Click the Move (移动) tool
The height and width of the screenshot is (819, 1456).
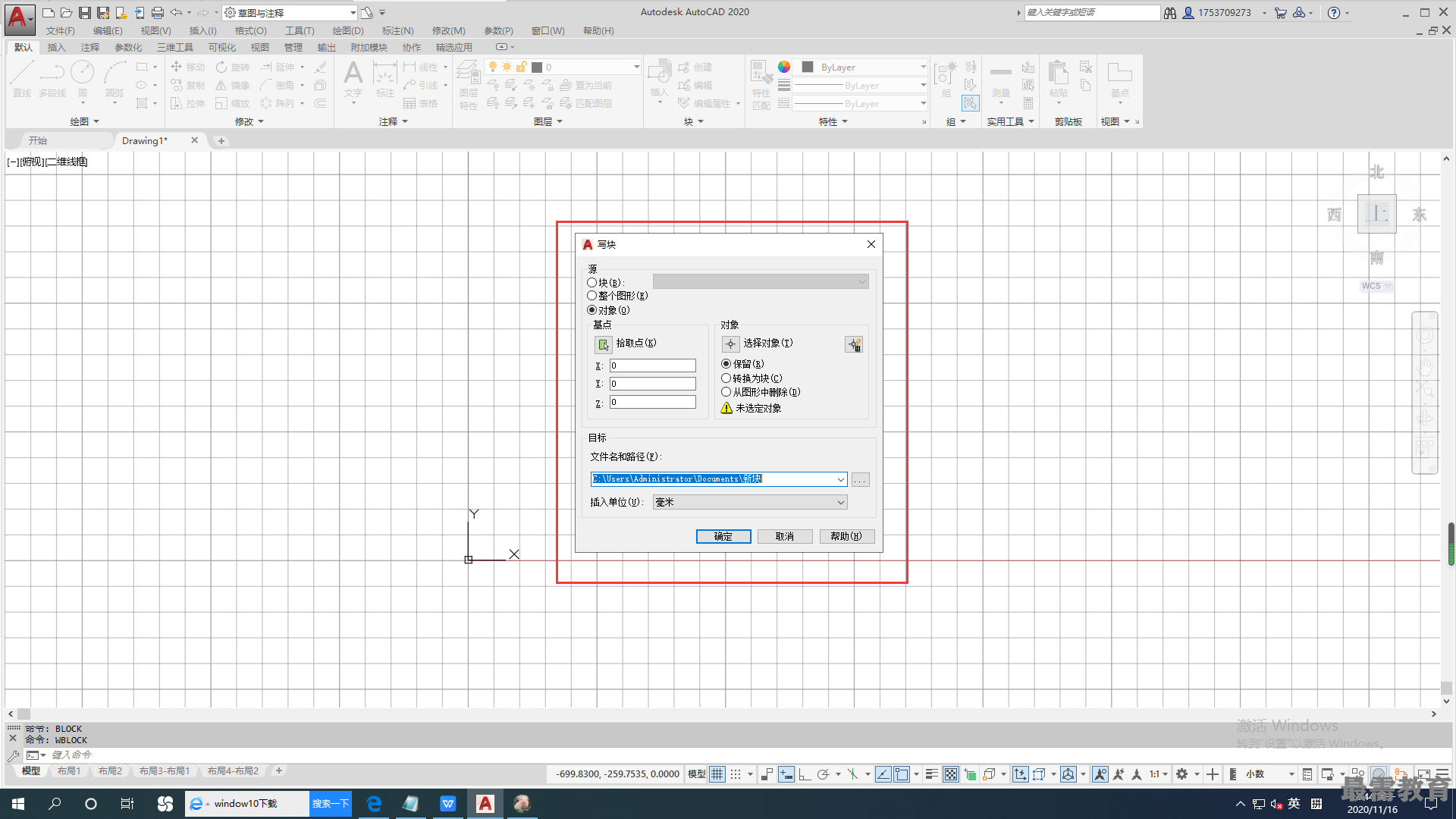pyautogui.click(x=188, y=67)
